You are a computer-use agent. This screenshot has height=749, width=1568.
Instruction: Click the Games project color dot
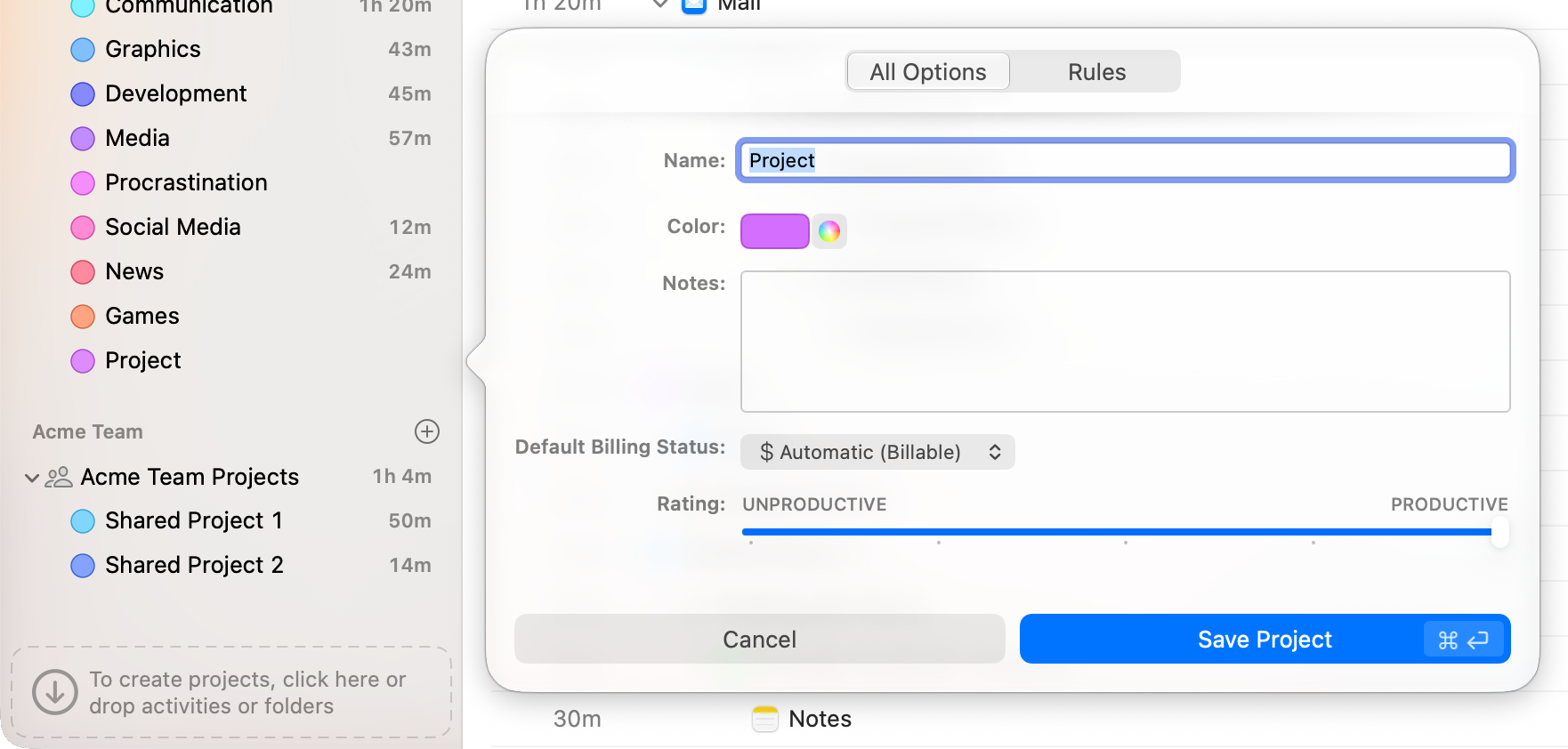(83, 317)
